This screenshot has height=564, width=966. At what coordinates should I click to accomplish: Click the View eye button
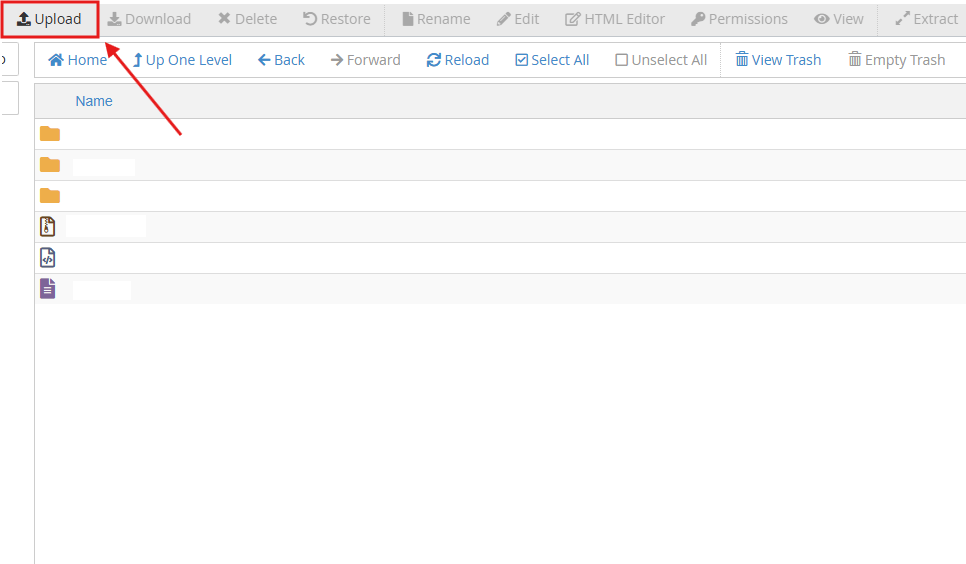pyautogui.click(x=838, y=19)
